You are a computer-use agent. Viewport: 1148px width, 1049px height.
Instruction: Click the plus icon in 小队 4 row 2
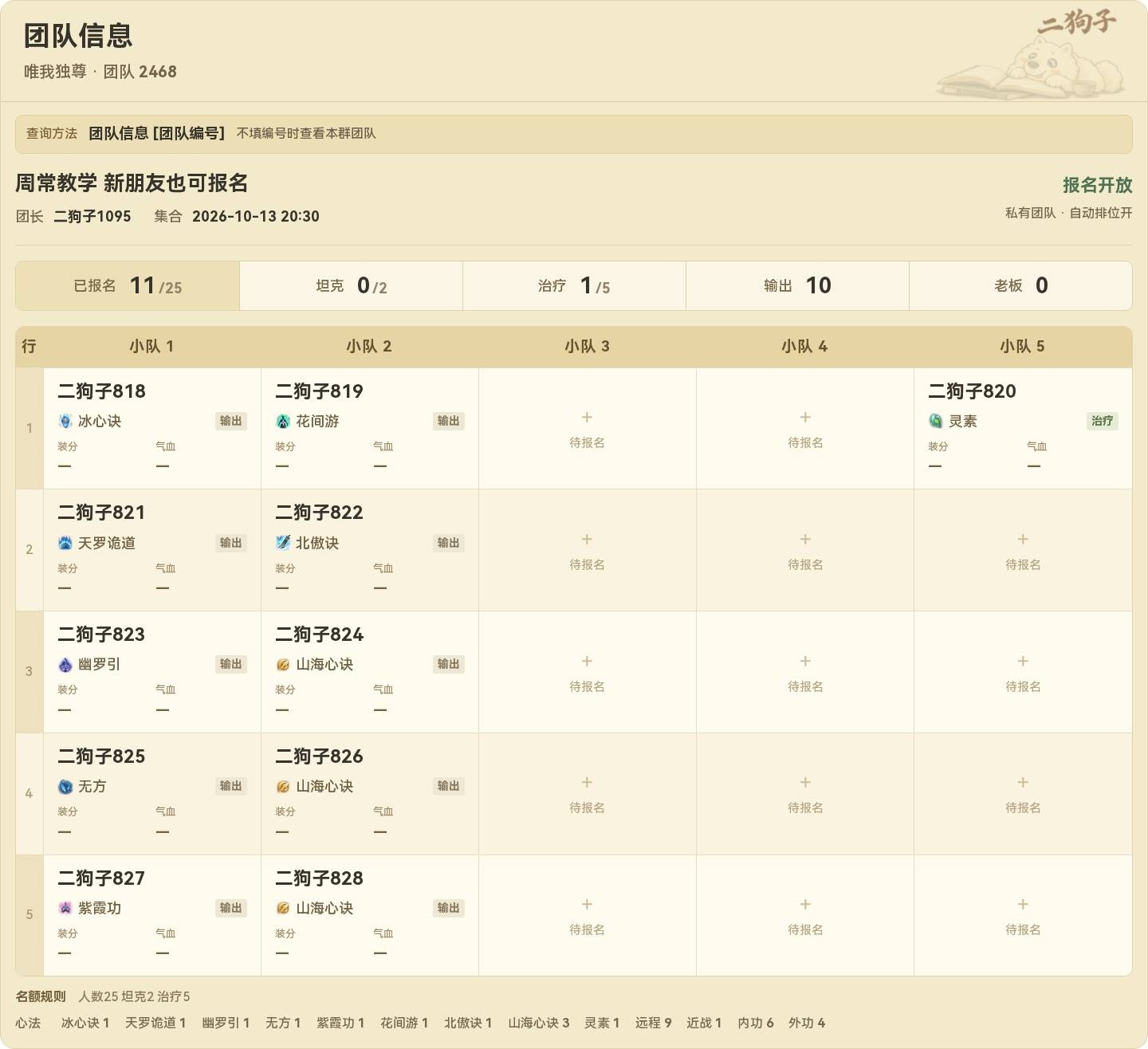[805, 539]
